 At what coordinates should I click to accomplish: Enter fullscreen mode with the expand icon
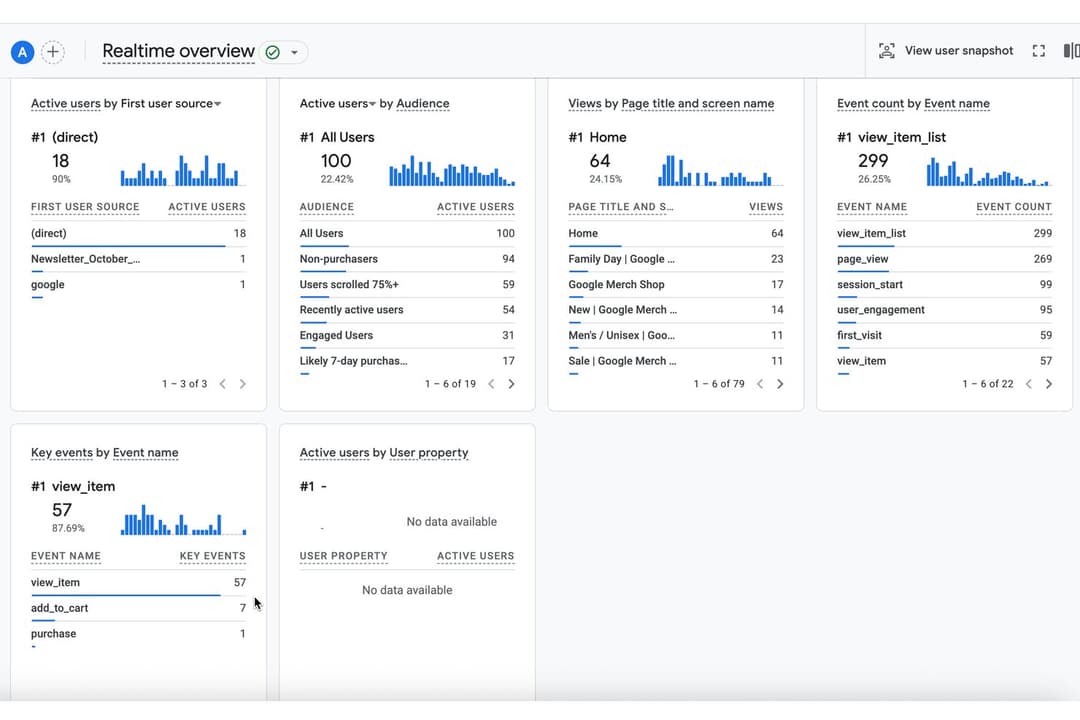point(1039,51)
